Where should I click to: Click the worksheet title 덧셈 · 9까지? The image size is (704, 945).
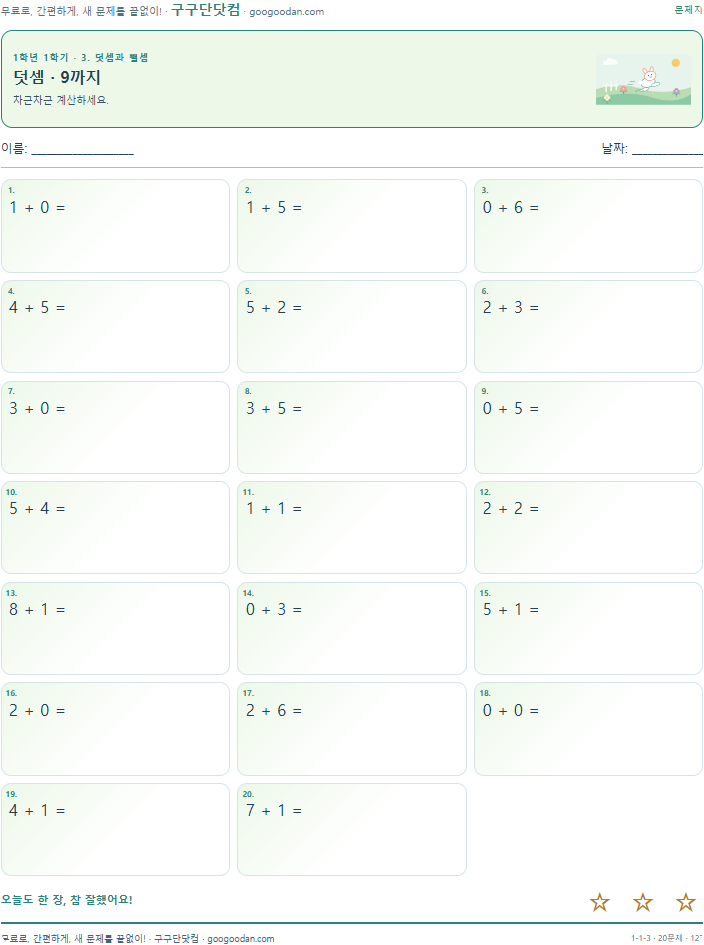tap(57, 77)
